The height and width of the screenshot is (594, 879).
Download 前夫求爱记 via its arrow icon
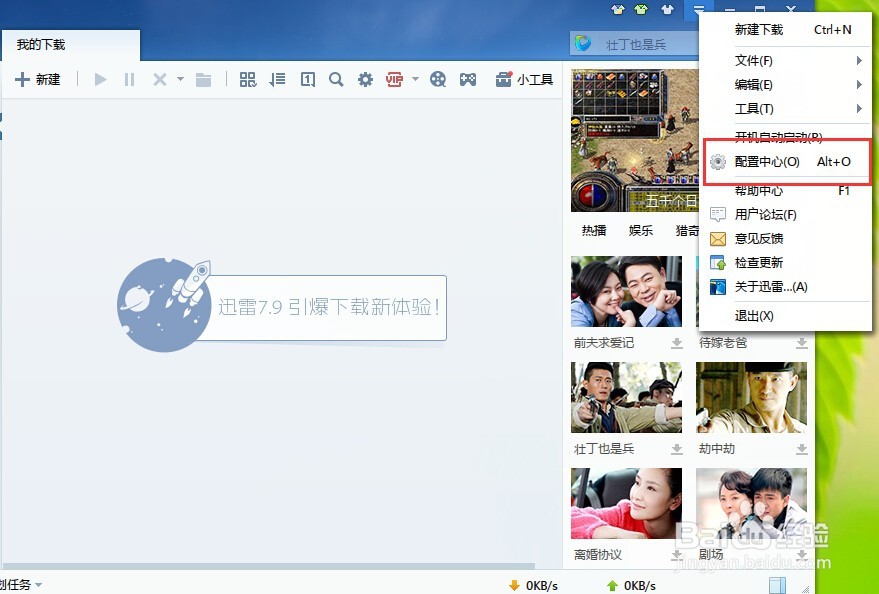tap(677, 343)
